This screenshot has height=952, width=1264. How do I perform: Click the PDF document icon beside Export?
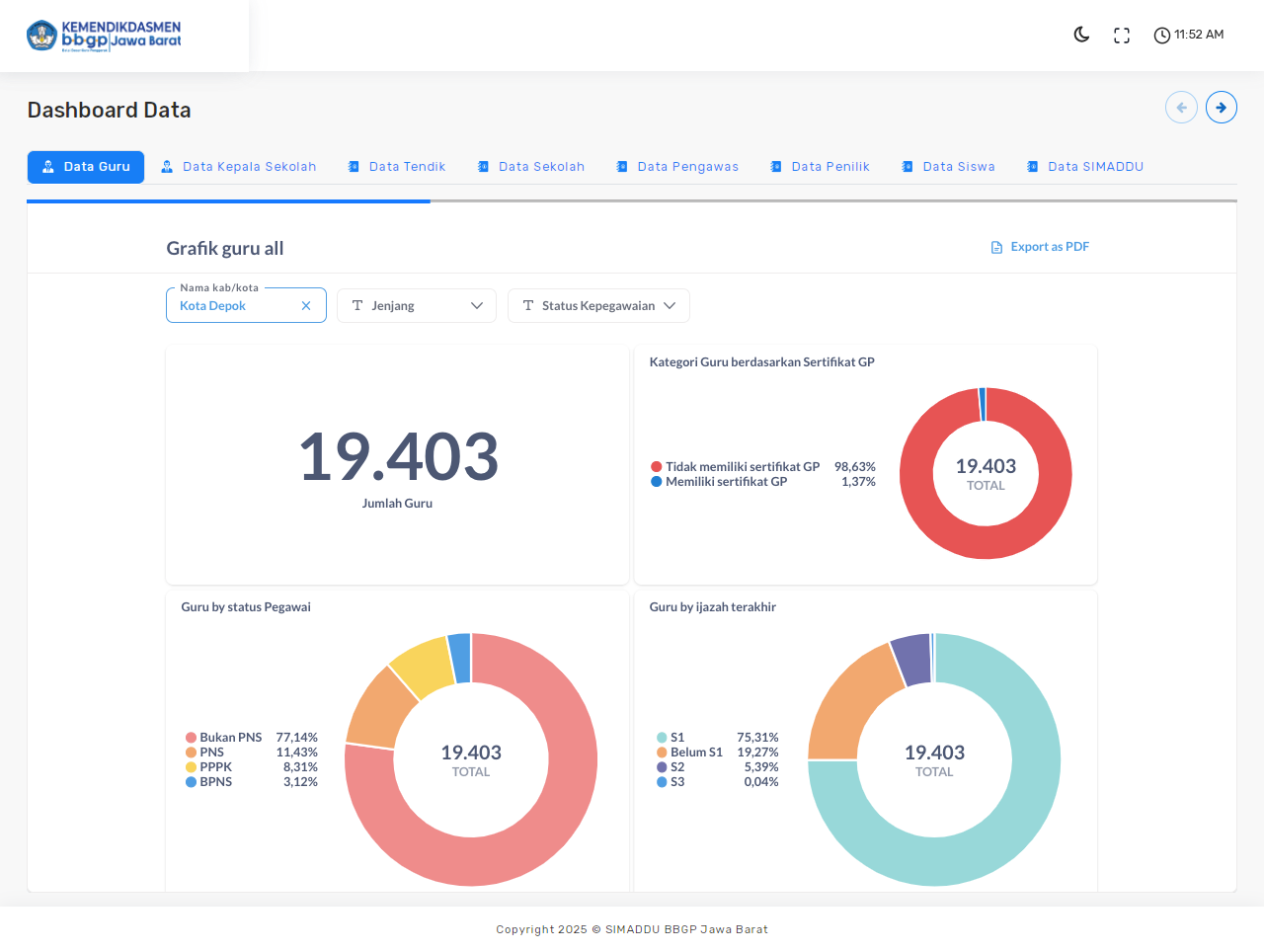coord(996,247)
